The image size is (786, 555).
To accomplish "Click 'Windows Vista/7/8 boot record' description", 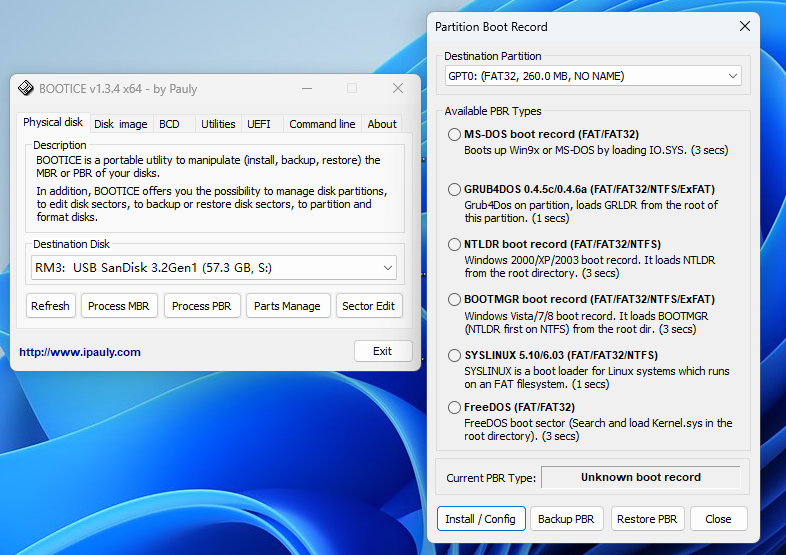I will [586, 322].
